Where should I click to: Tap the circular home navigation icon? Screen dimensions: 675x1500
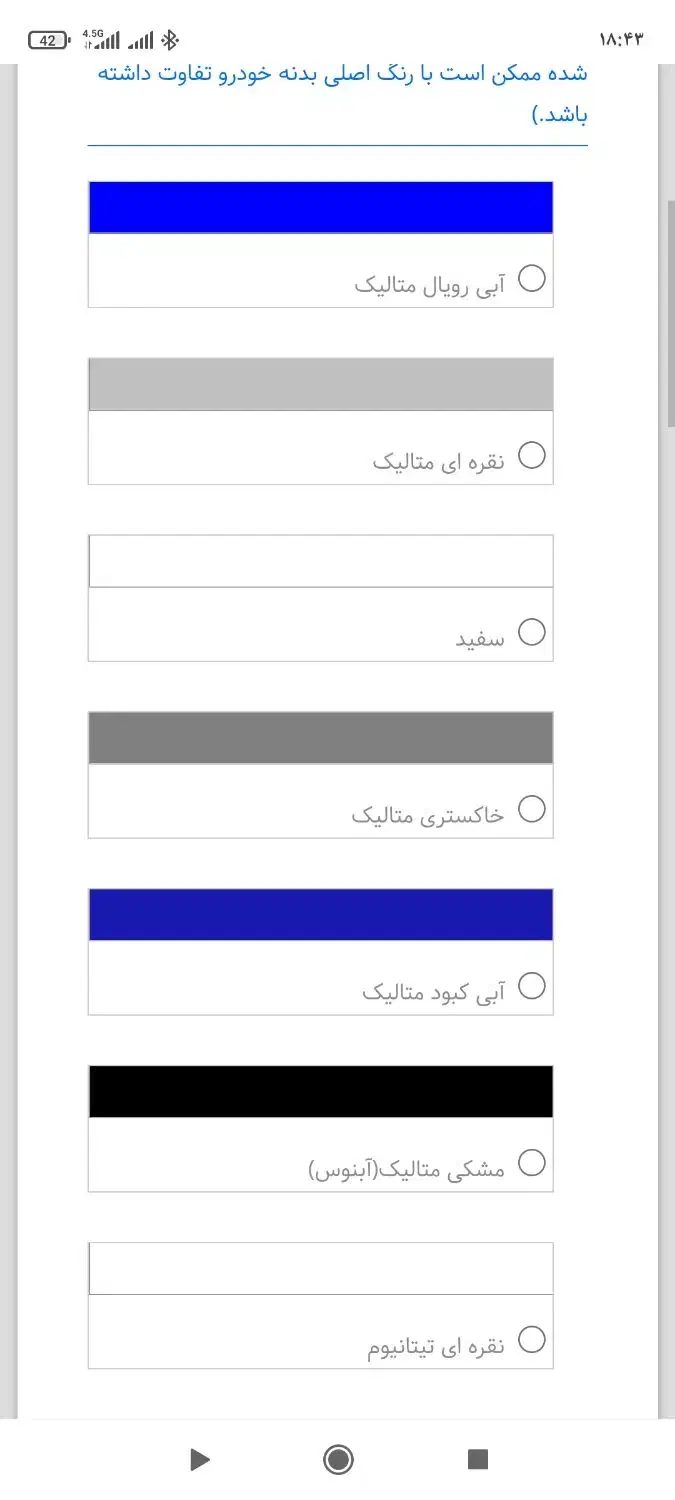(x=338, y=1460)
